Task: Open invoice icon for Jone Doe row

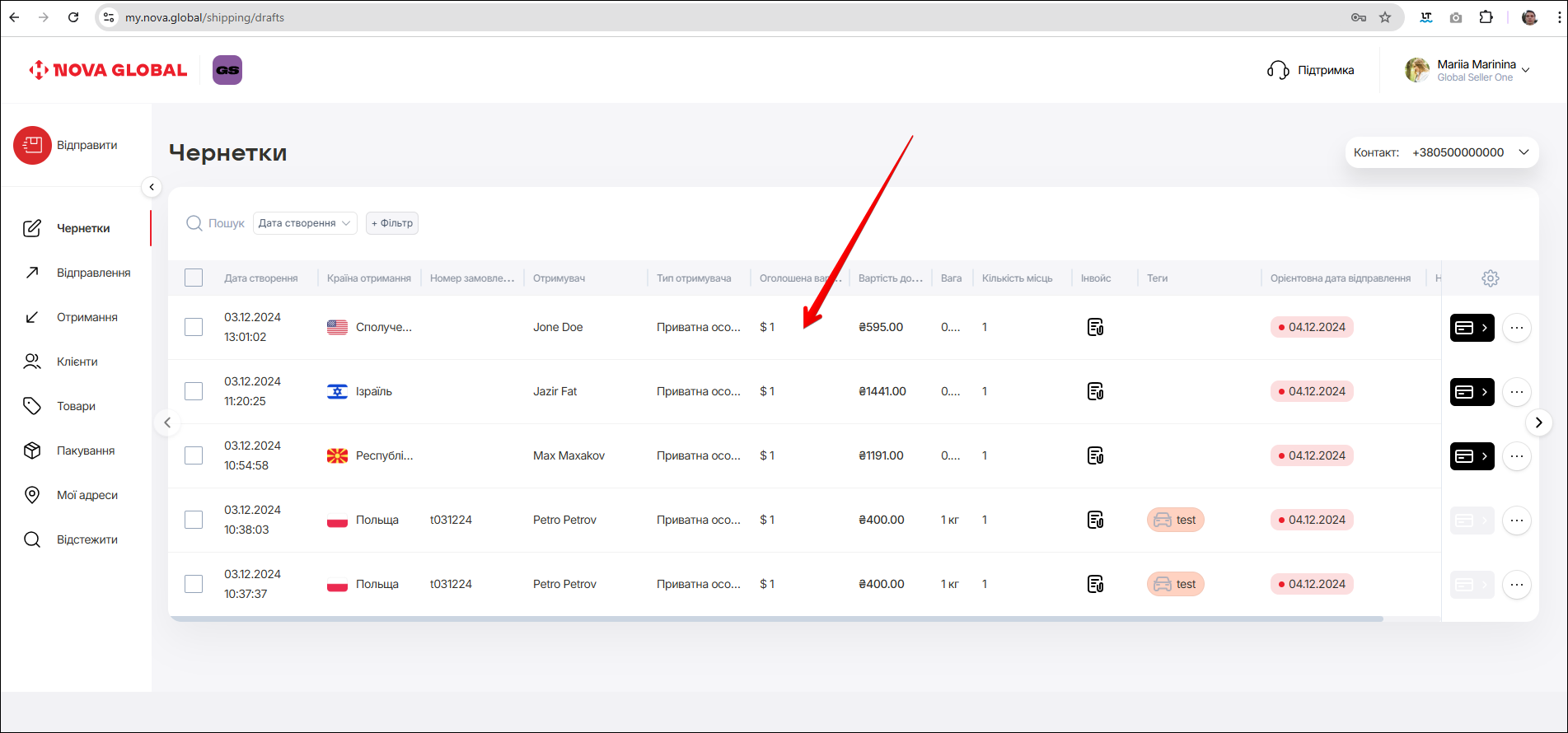Action: tap(1095, 327)
